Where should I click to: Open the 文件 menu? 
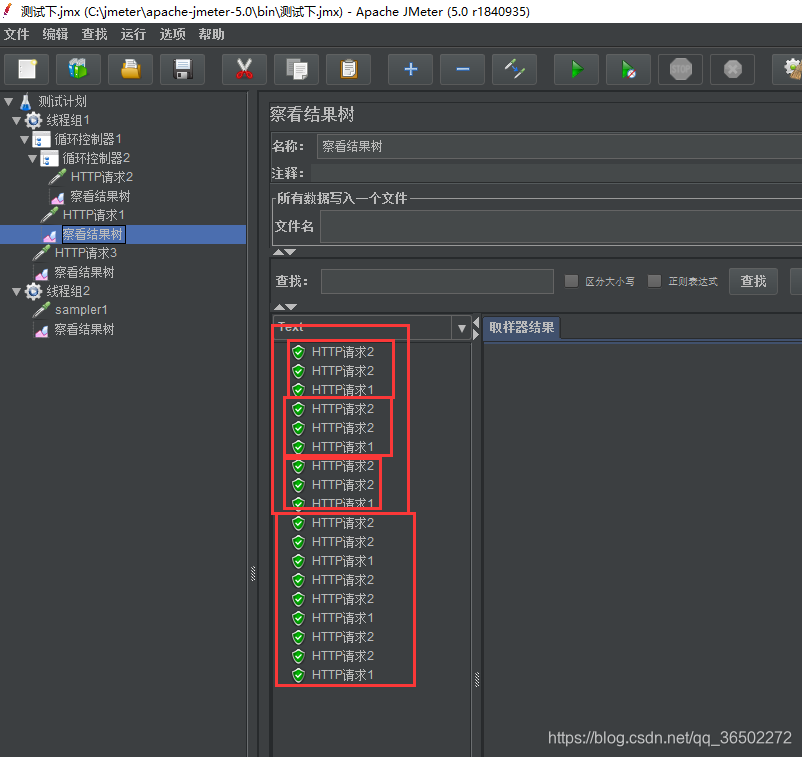click(x=16, y=34)
